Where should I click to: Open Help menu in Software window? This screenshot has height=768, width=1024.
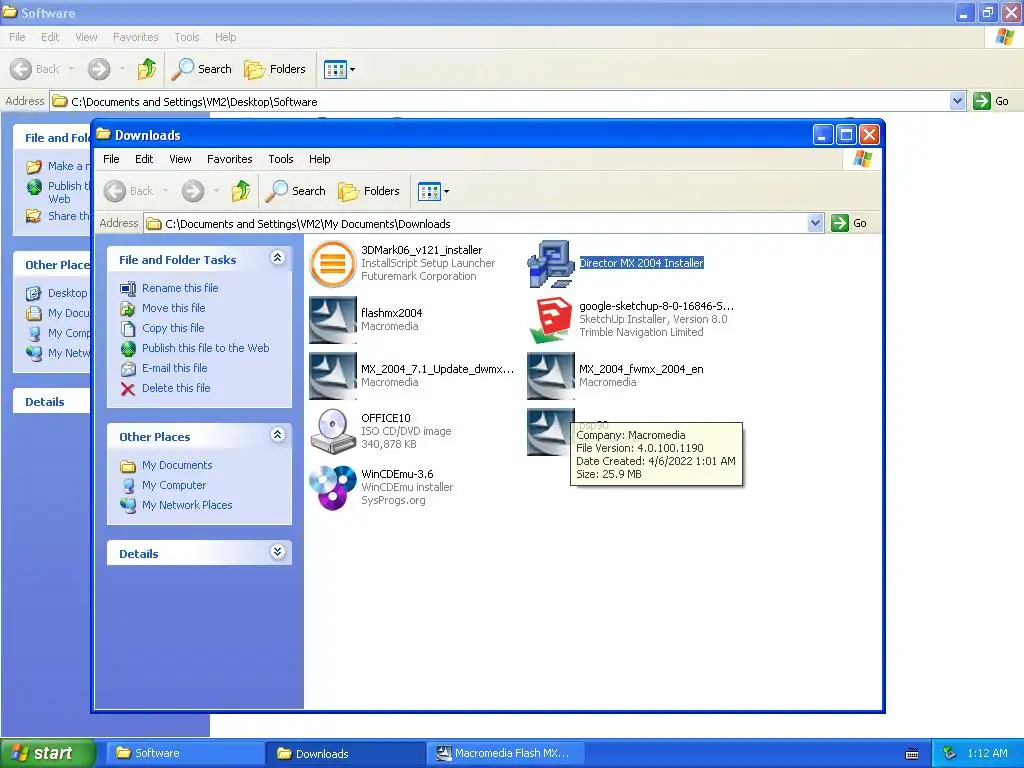click(x=225, y=37)
